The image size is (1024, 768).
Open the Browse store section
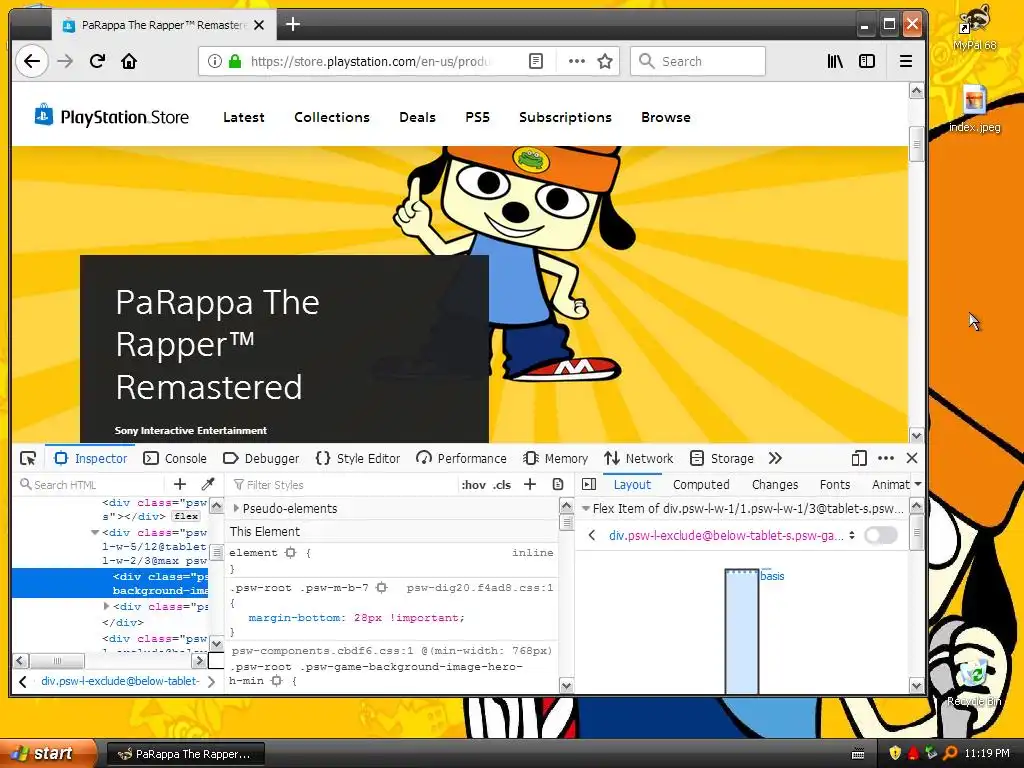(x=665, y=117)
